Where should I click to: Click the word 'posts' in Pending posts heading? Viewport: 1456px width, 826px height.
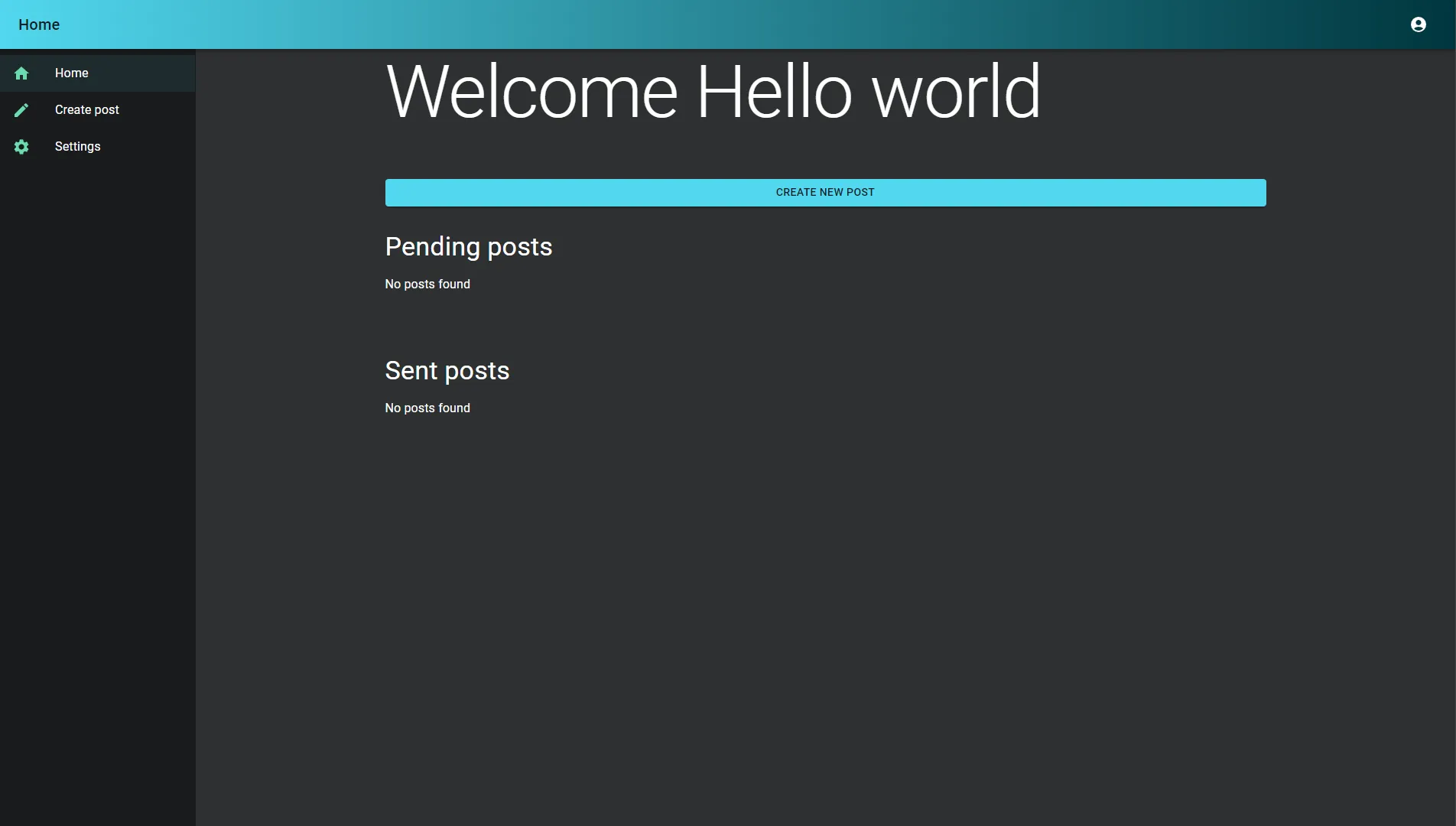click(519, 247)
